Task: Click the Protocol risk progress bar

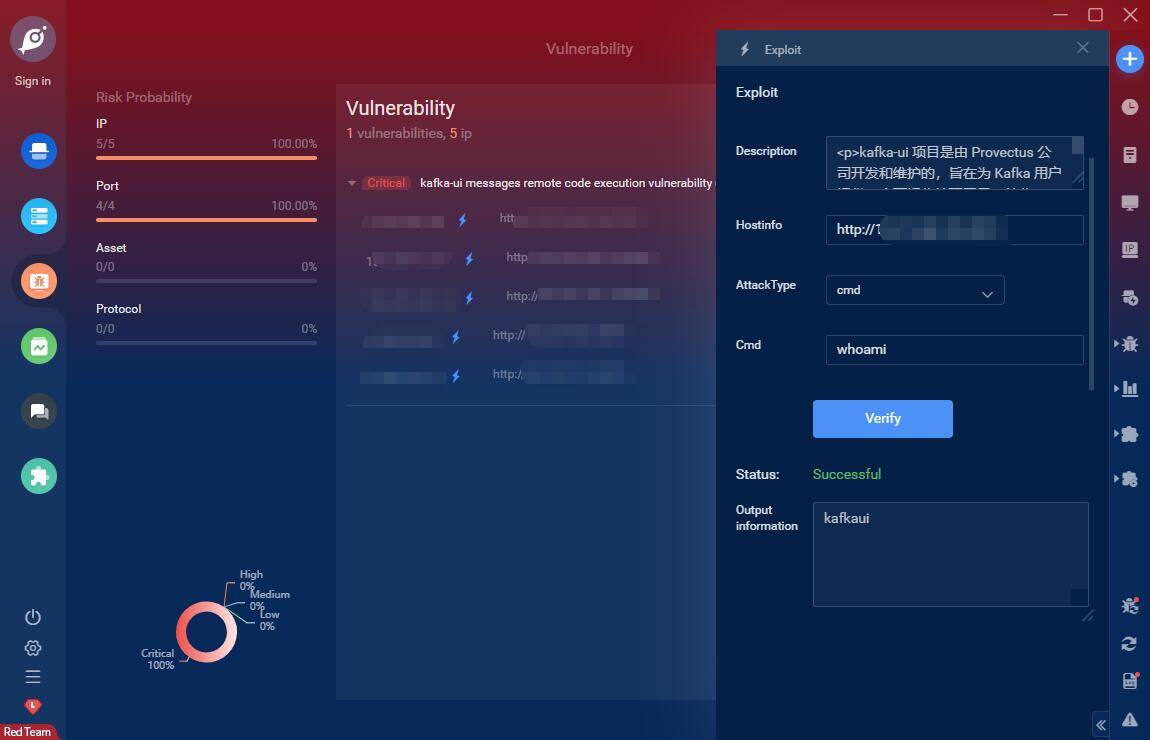Action: point(206,342)
